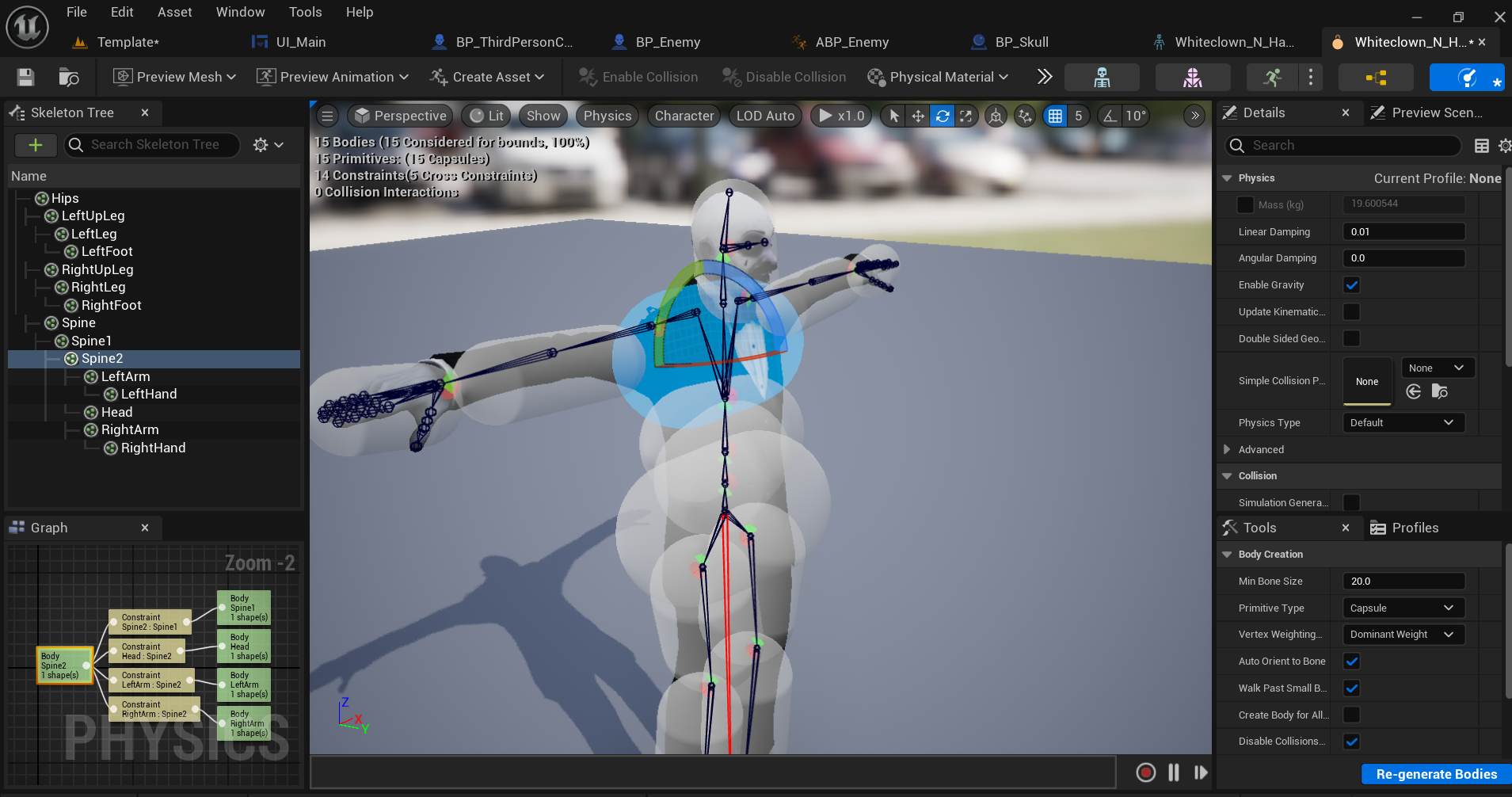Open the Tools menu
The image size is (1512, 797).
pyautogui.click(x=305, y=12)
